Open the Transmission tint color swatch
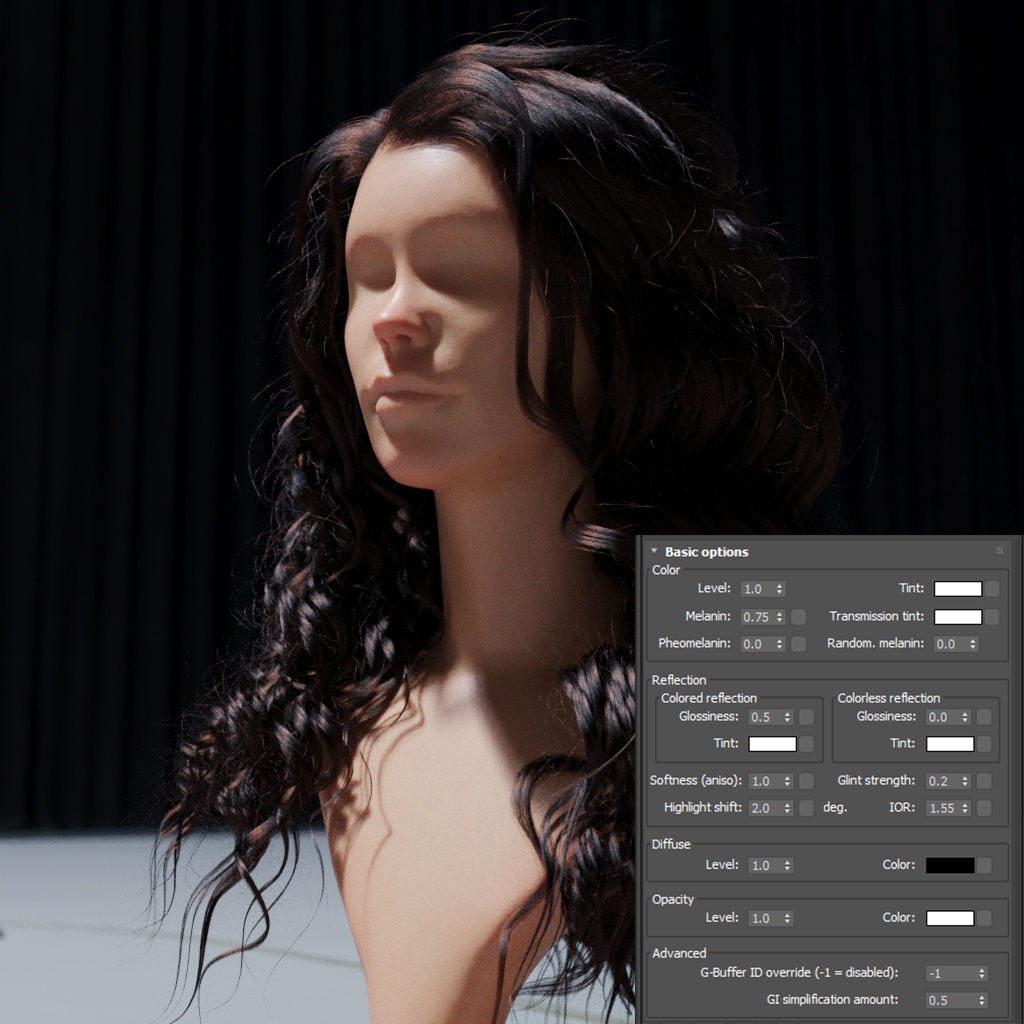The image size is (1024, 1024). coord(958,616)
